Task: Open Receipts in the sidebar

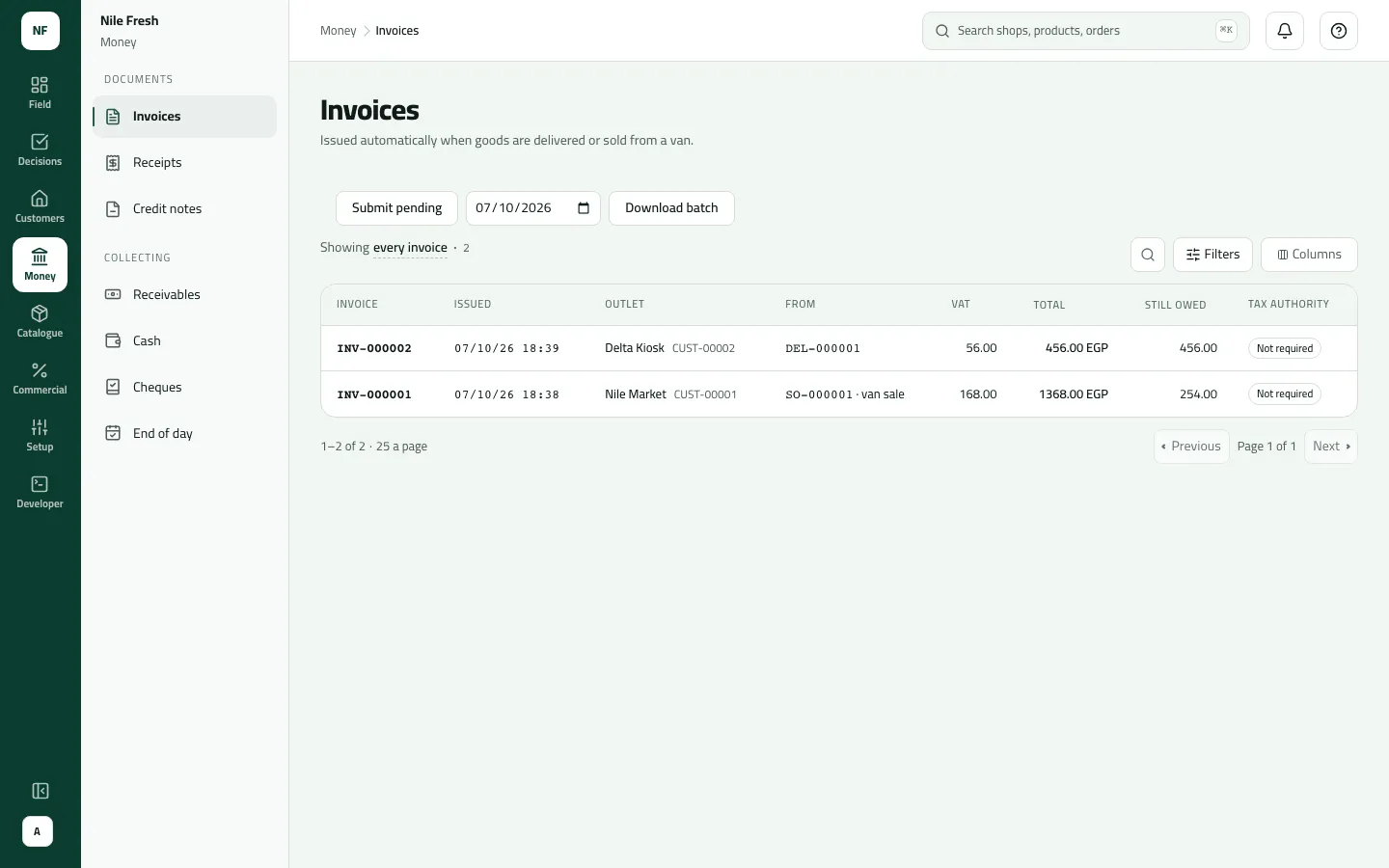Action: [184, 163]
